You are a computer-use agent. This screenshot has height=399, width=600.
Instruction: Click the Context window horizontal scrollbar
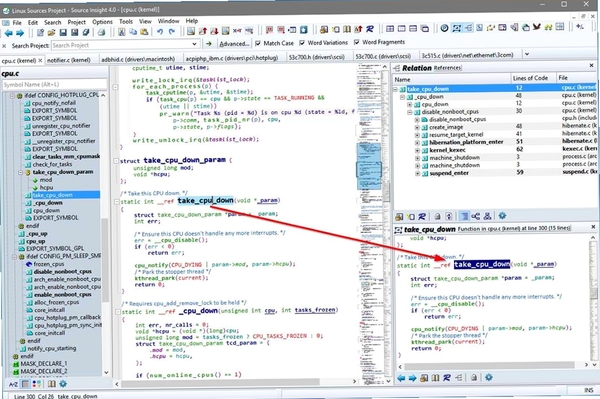pyautogui.click(x=490, y=365)
